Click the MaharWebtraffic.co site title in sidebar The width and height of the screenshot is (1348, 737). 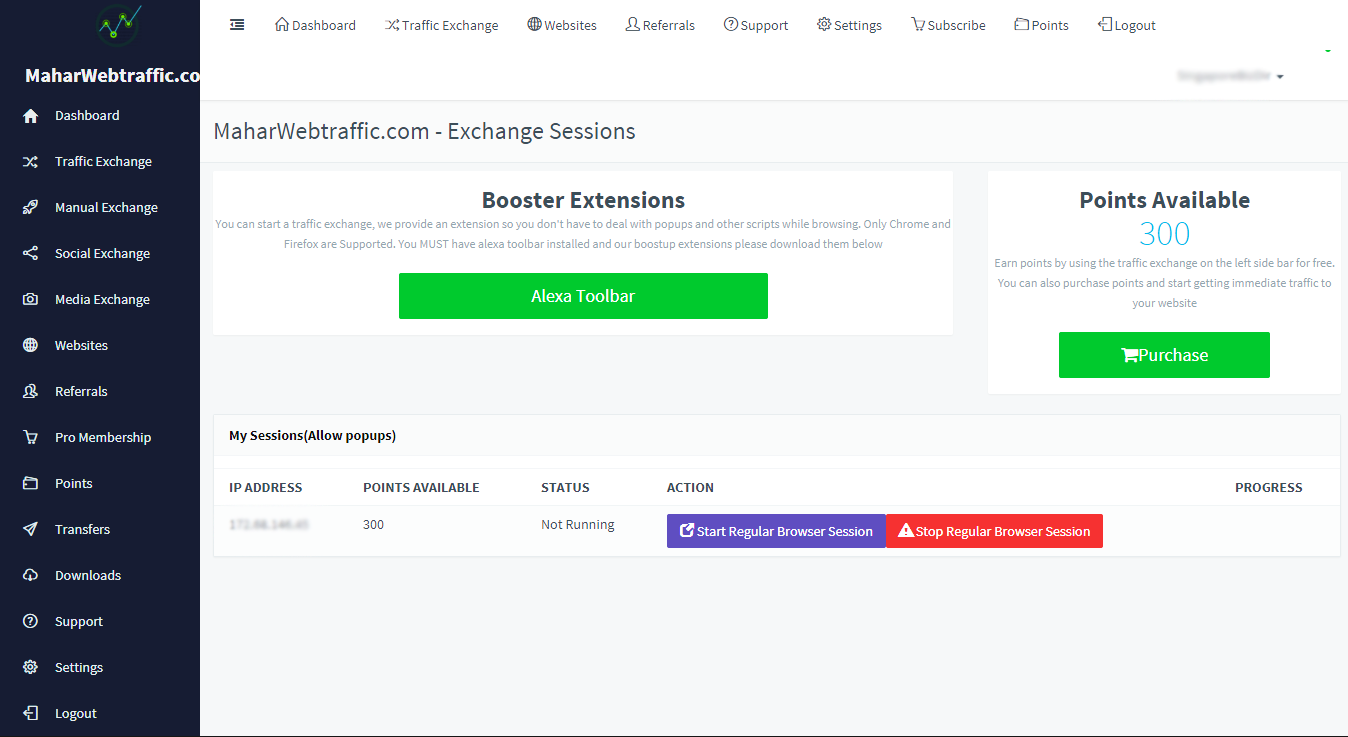pos(112,76)
